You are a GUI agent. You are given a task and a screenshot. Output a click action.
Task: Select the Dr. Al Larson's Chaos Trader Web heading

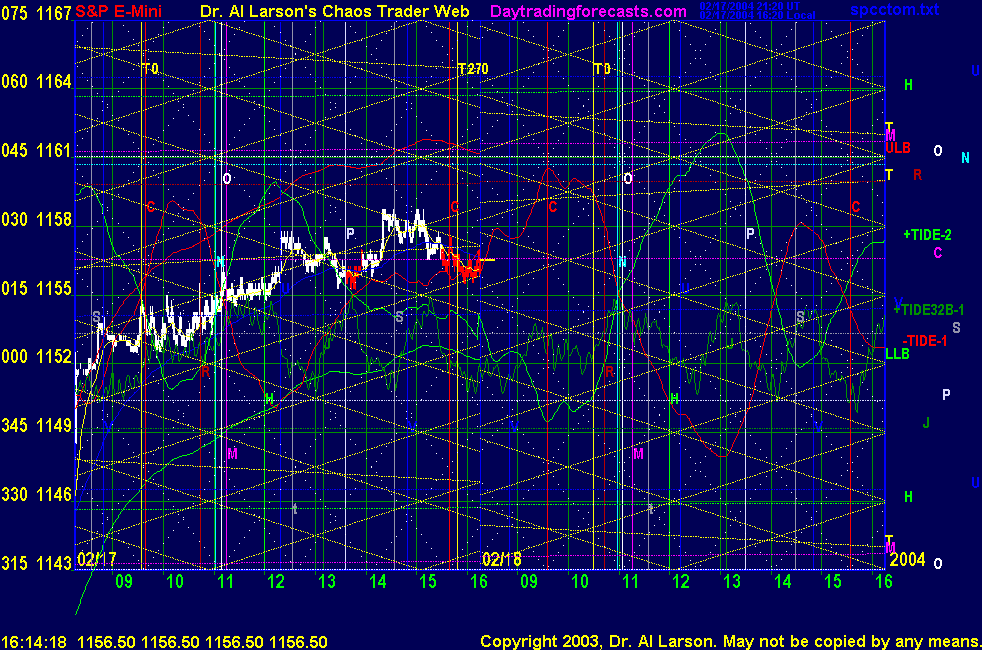[334, 11]
